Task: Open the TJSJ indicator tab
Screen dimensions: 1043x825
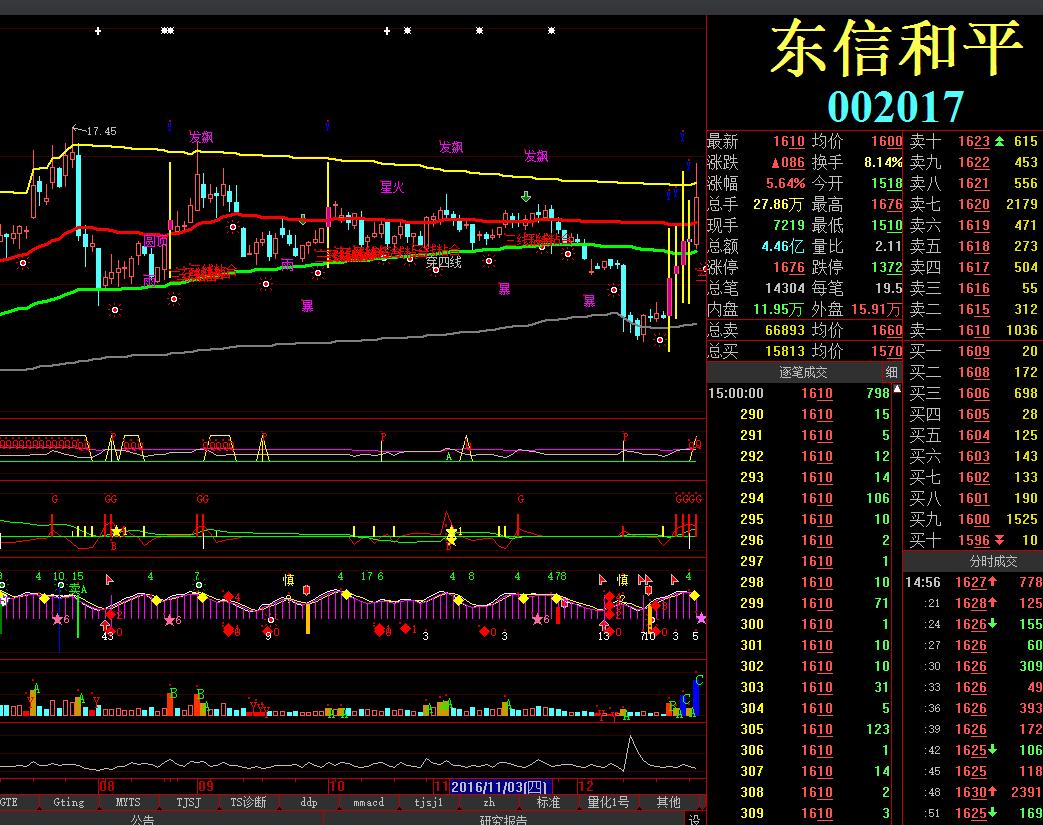Action: [188, 802]
